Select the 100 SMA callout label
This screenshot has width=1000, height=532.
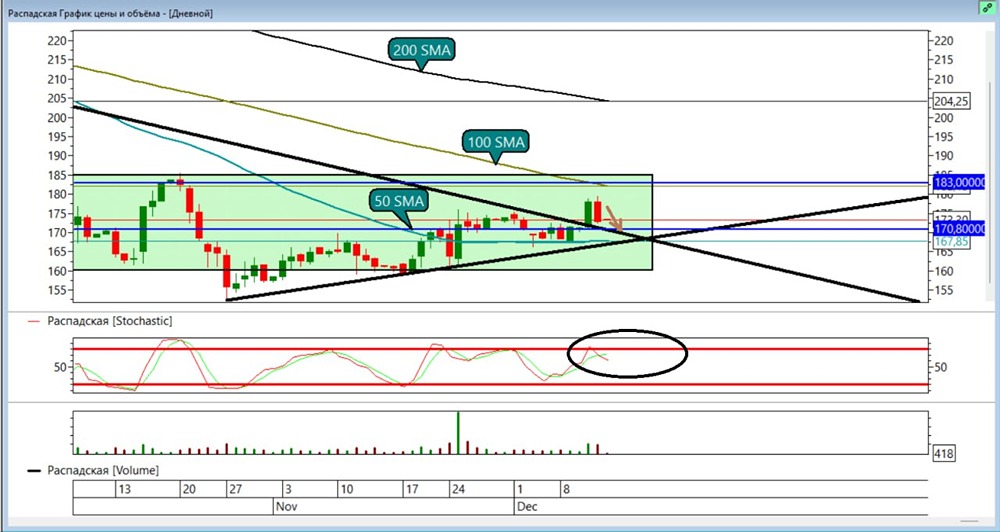point(496,142)
